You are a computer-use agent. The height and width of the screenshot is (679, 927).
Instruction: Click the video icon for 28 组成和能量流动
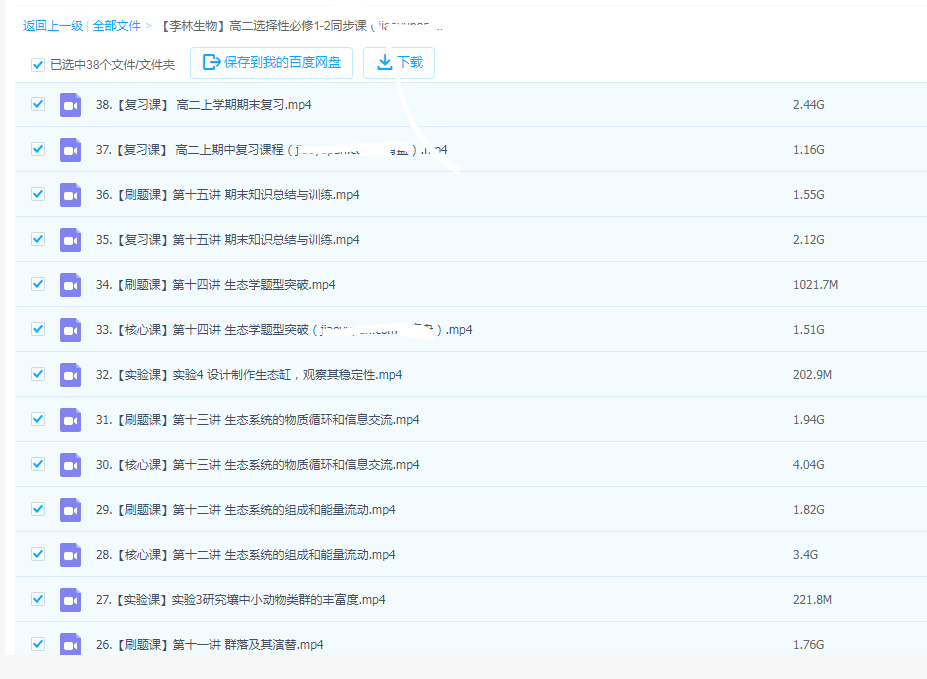(69, 554)
